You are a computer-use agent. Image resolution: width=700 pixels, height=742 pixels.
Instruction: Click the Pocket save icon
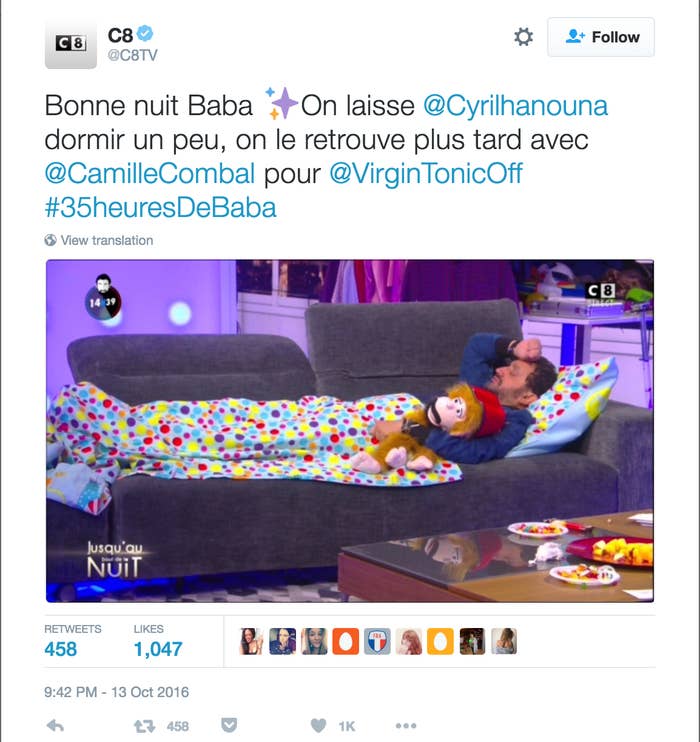click(229, 725)
